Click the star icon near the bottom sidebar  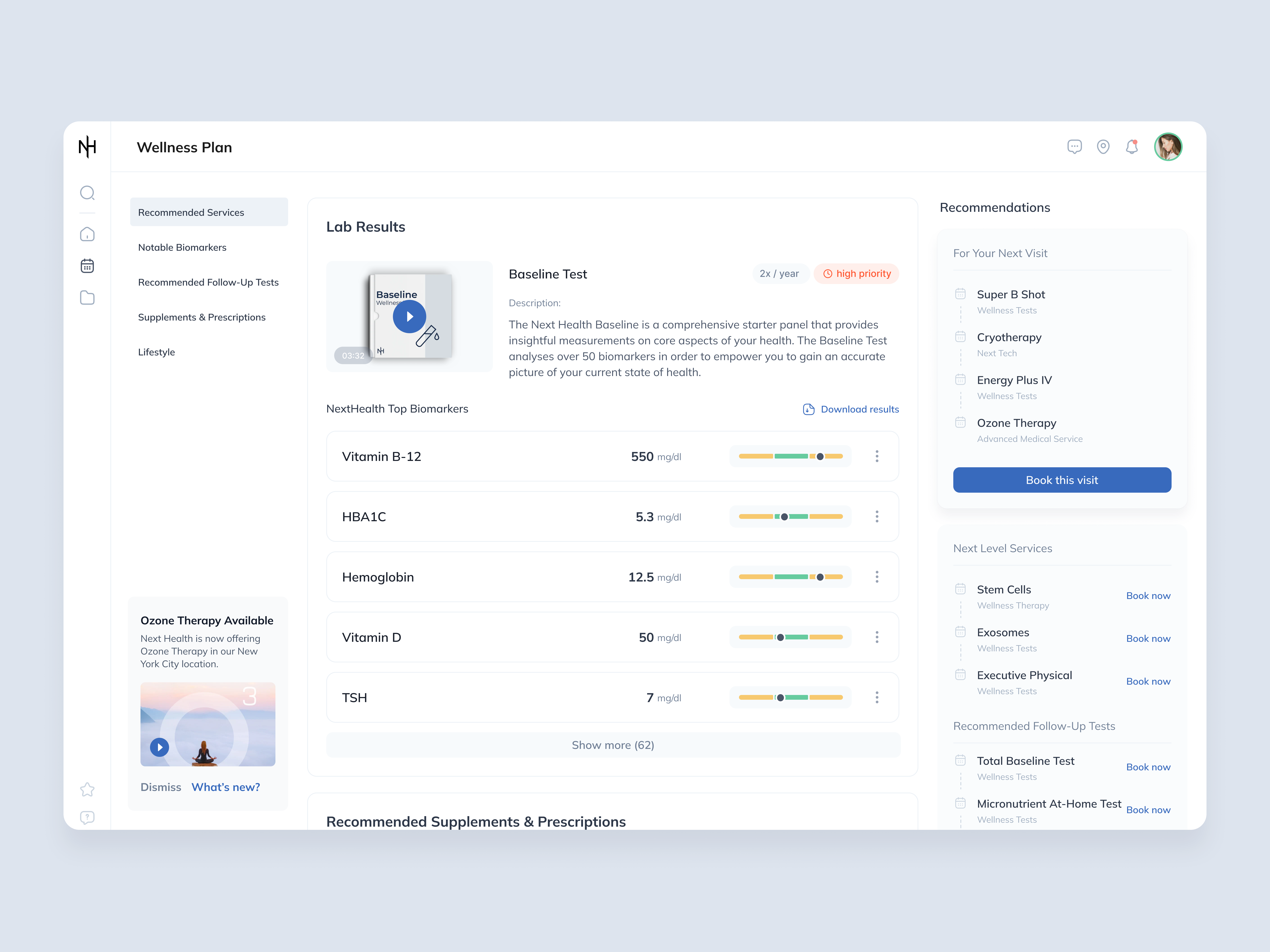pos(87,790)
